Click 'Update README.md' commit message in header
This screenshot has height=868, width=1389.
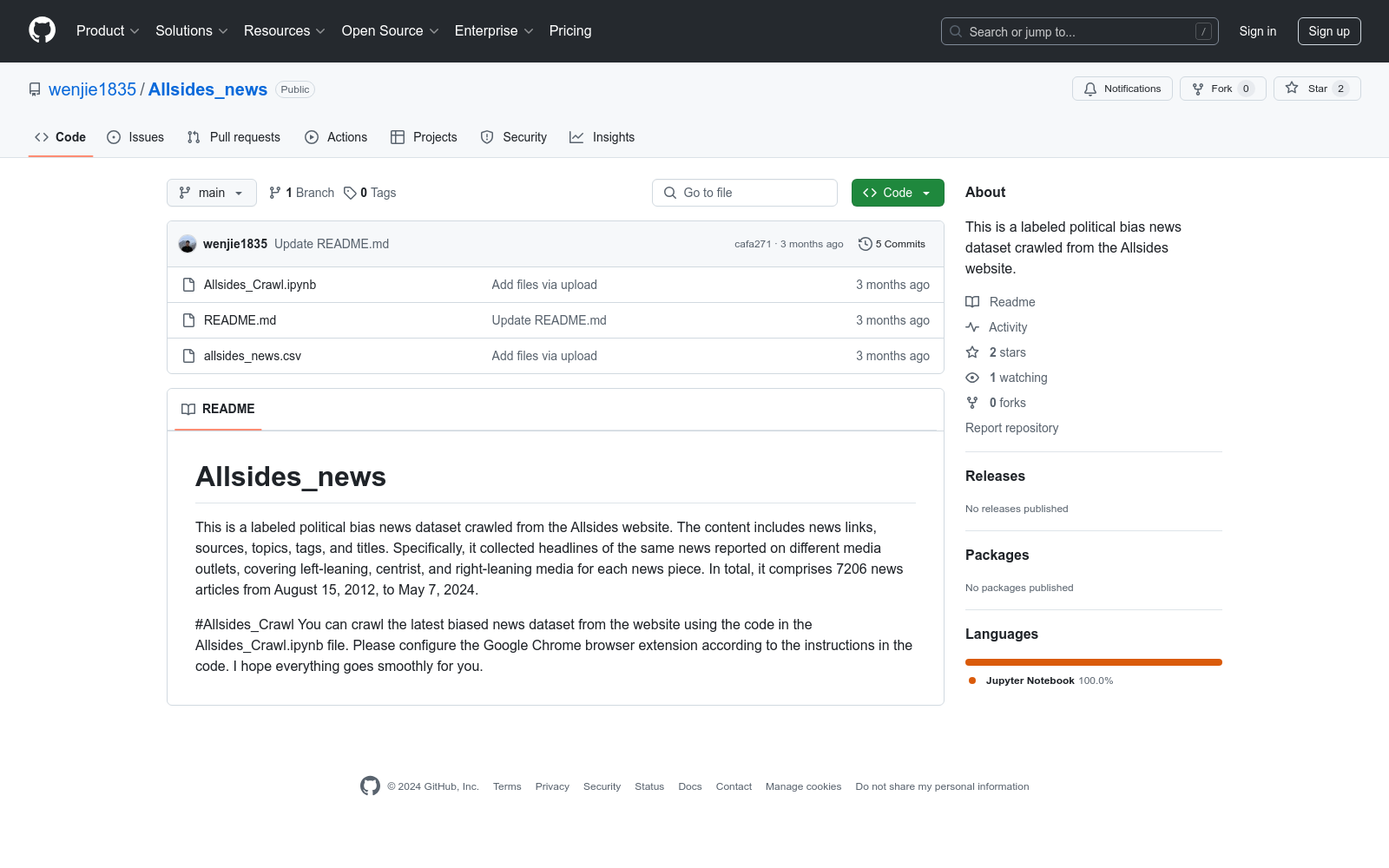(332, 244)
